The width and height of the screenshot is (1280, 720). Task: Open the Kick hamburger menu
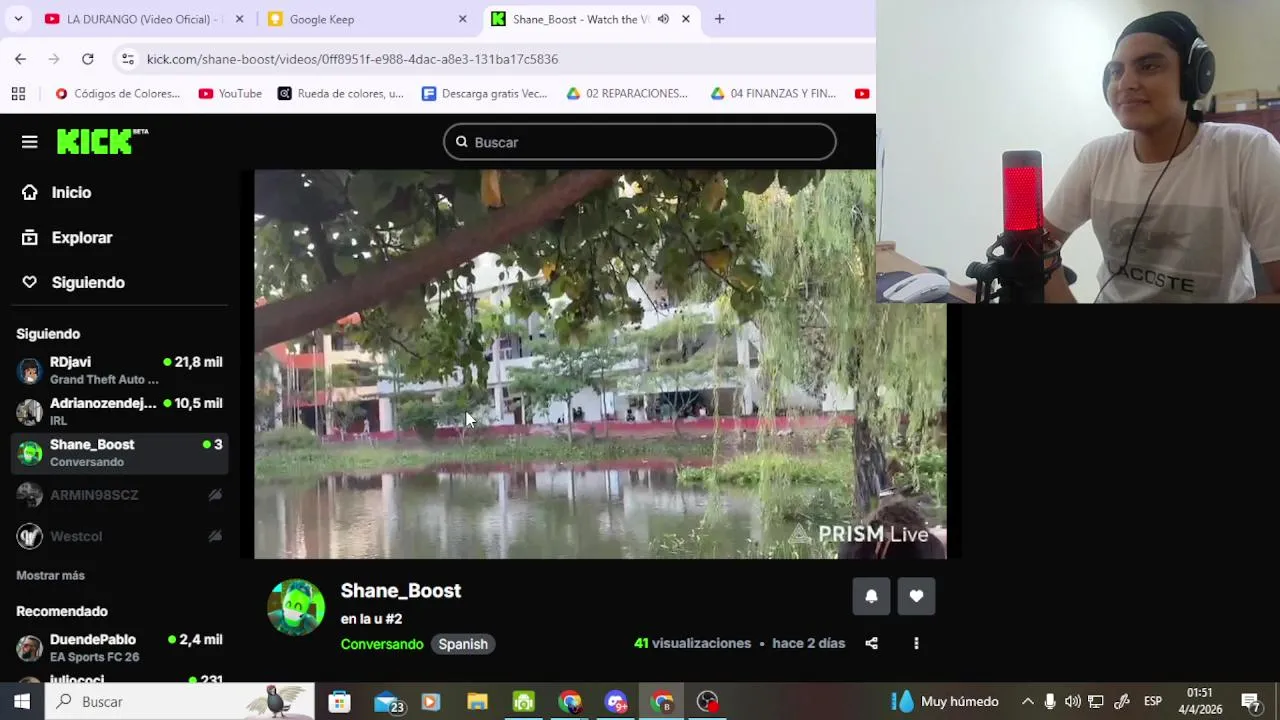click(x=29, y=142)
